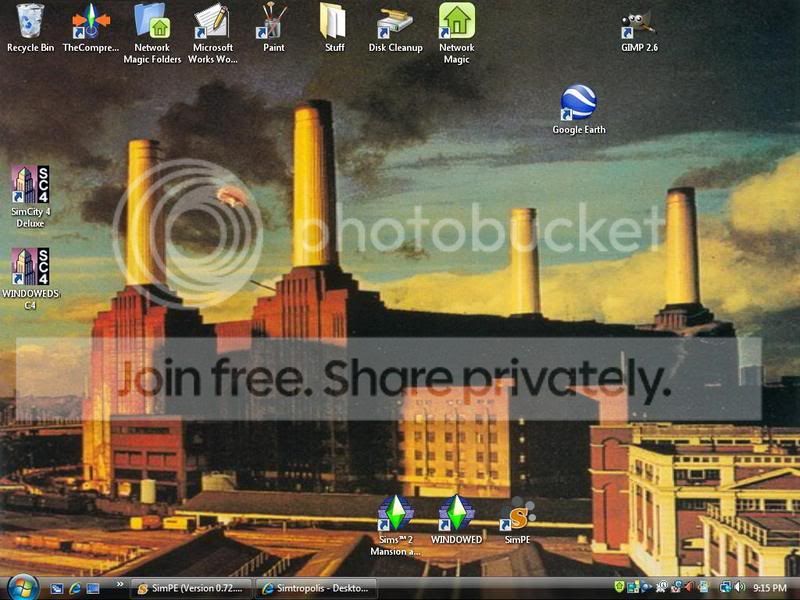Select the SimCity 4 Deluxe shortcut
Screen dimensions: 800x600
pyautogui.click(x=30, y=196)
